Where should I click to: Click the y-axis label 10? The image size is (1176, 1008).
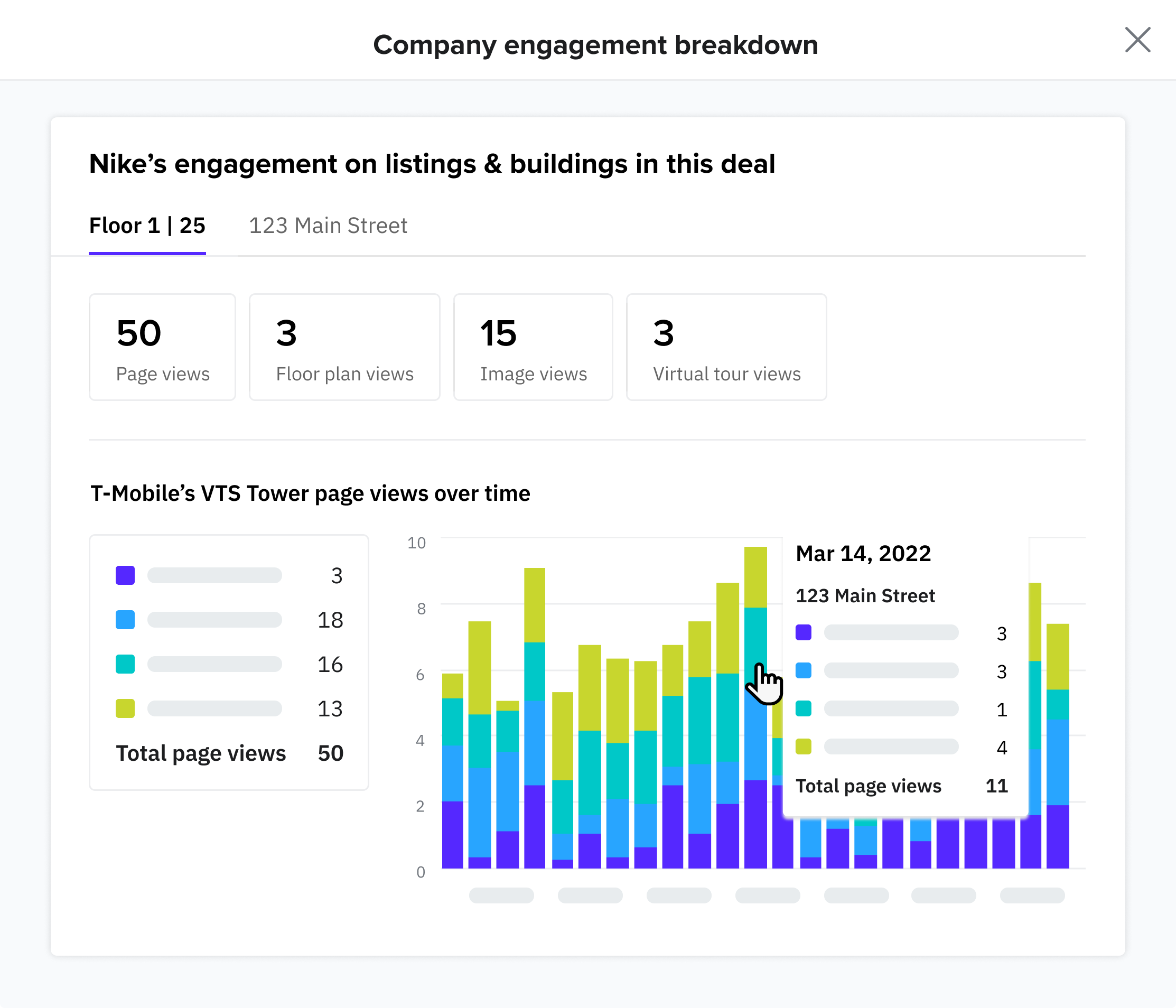pos(417,543)
